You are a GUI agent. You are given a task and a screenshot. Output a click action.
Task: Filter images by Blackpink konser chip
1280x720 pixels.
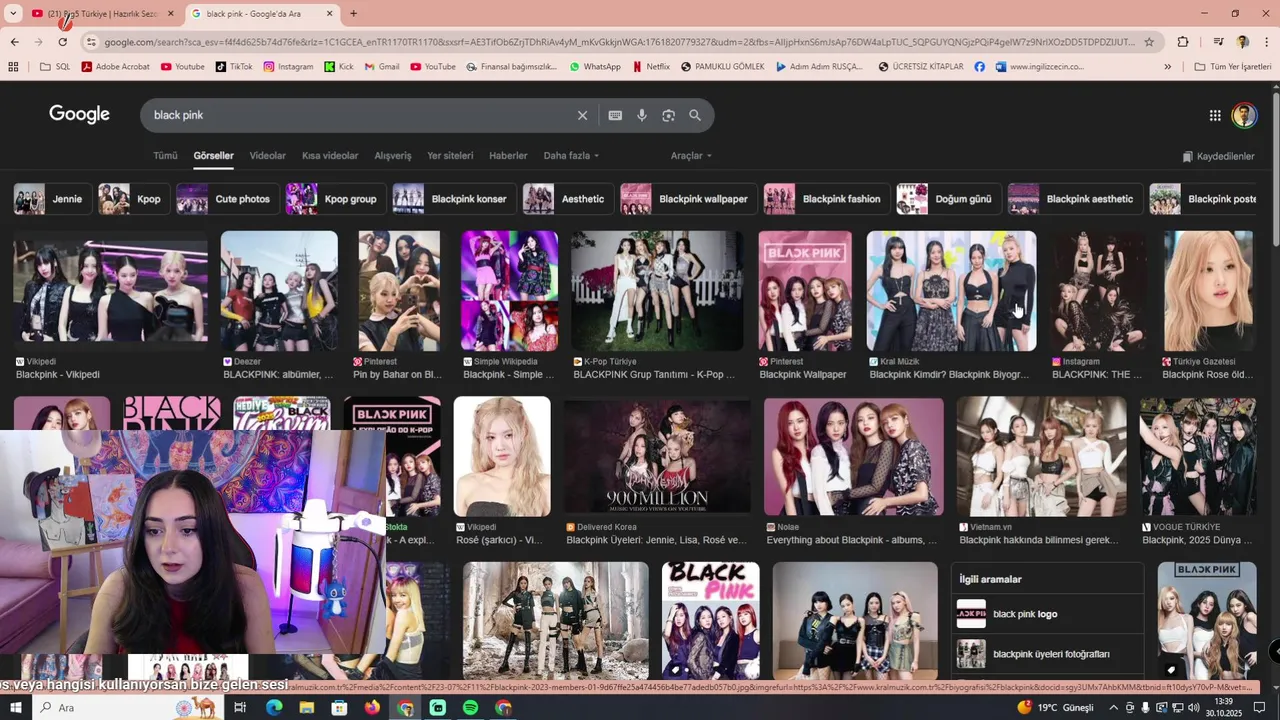(x=454, y=199)
